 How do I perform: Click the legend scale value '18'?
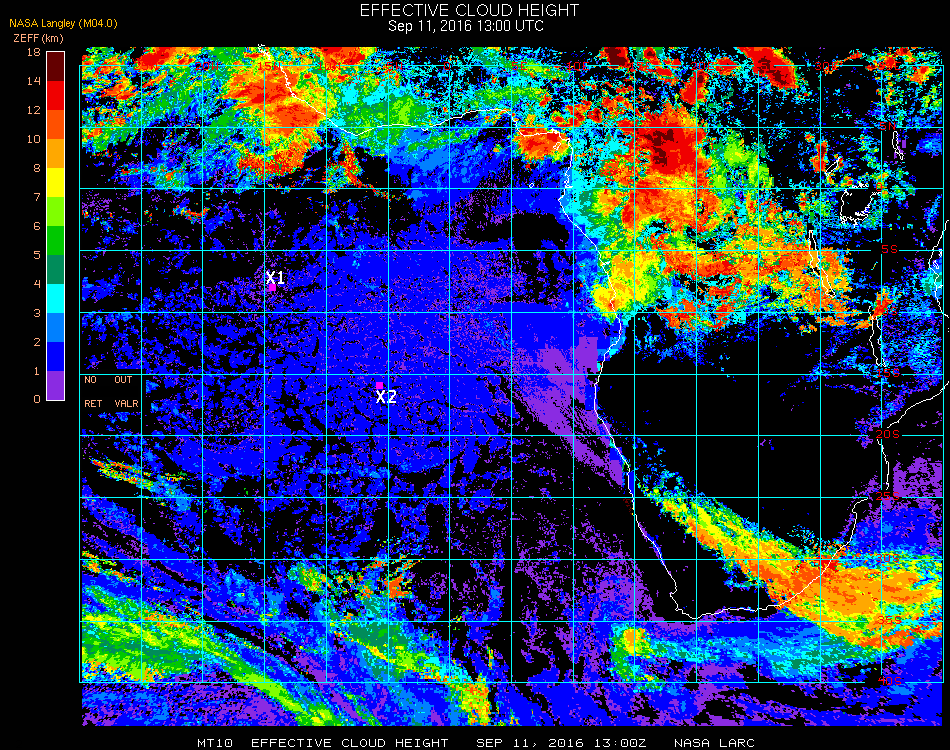[x=33, y=52]
